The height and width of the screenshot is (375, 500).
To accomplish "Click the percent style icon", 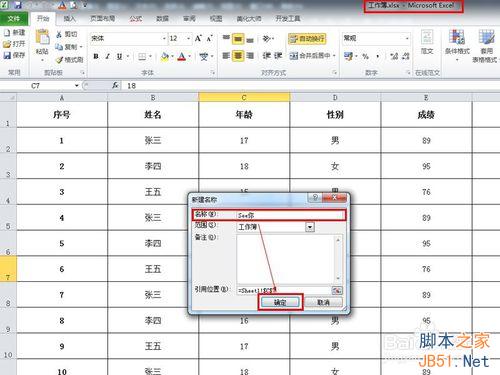I will [x=366, y=56].
